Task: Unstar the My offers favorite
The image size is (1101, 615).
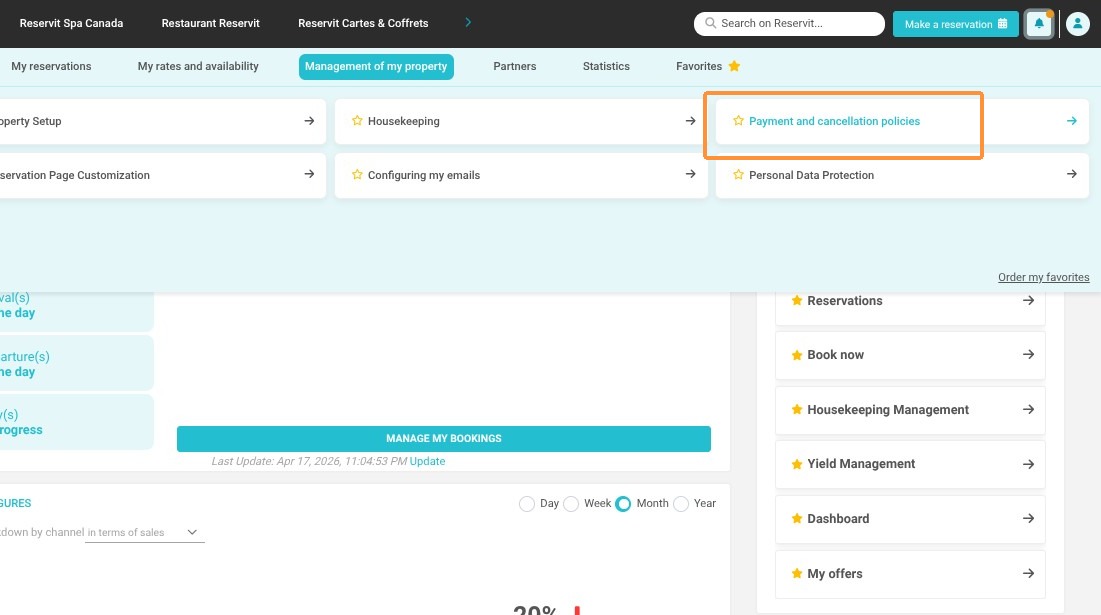Action: point(796,574)
